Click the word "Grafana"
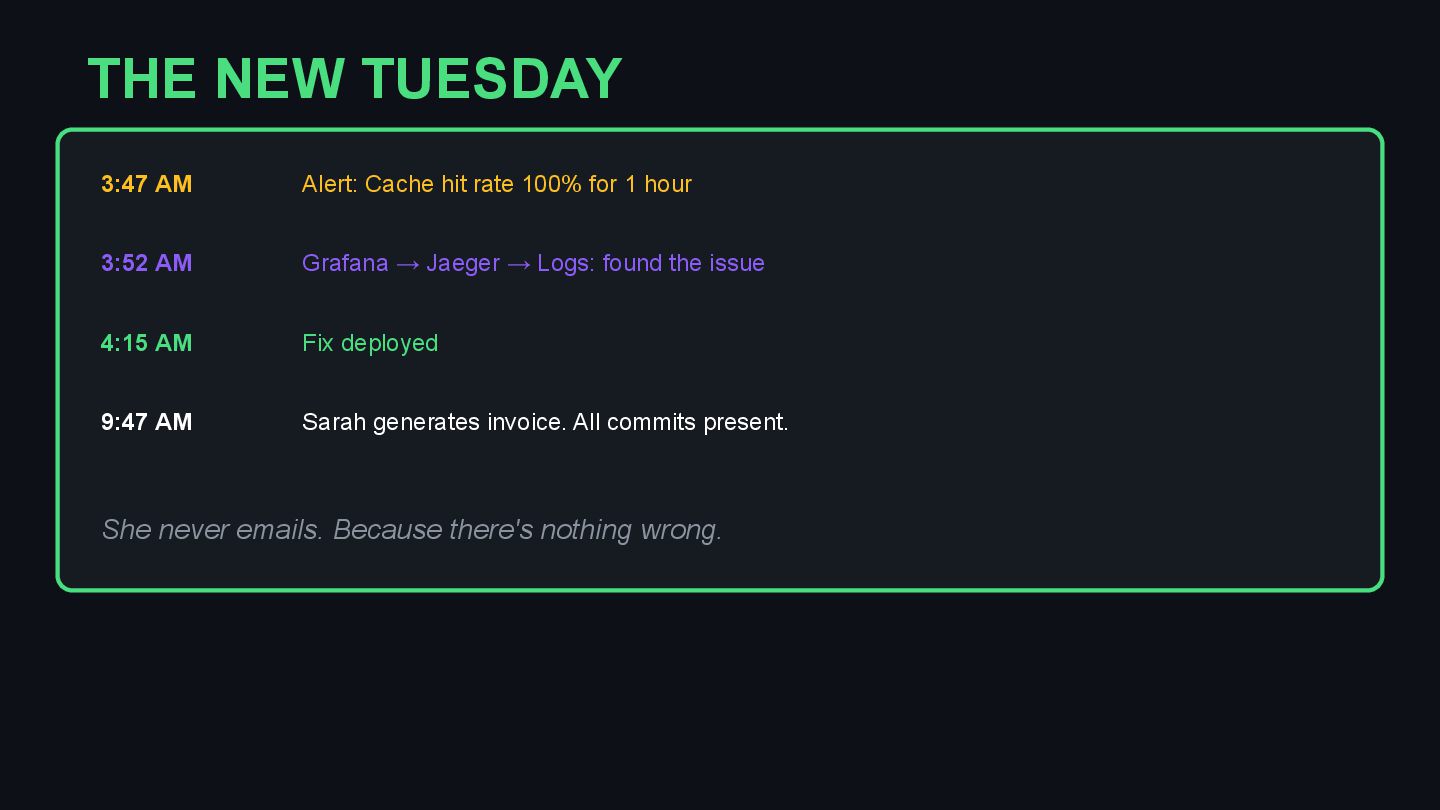The image size is (1440, 810). pos(345,263)
